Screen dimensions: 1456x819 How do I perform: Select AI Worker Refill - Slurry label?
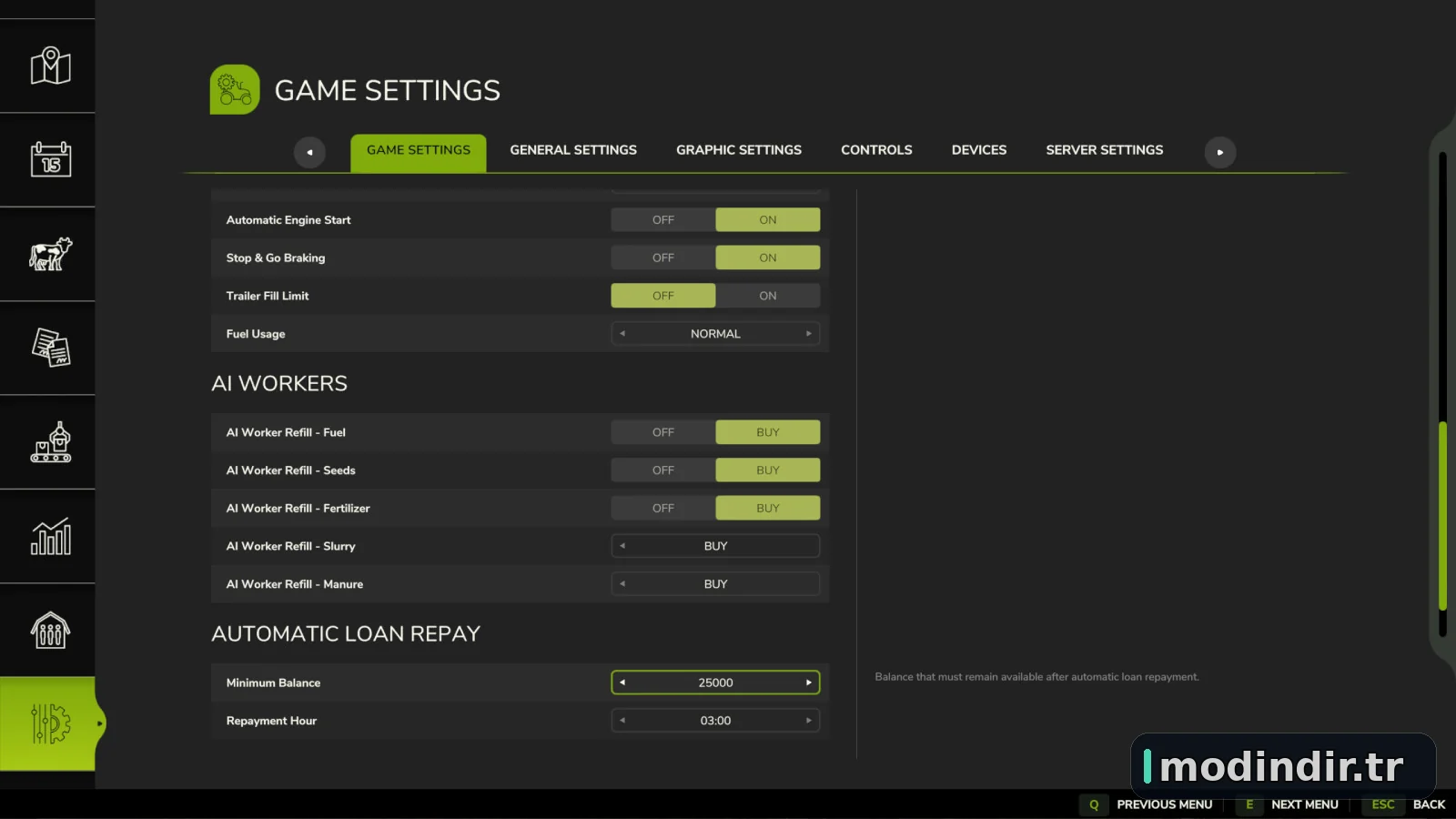coord(291,546)
